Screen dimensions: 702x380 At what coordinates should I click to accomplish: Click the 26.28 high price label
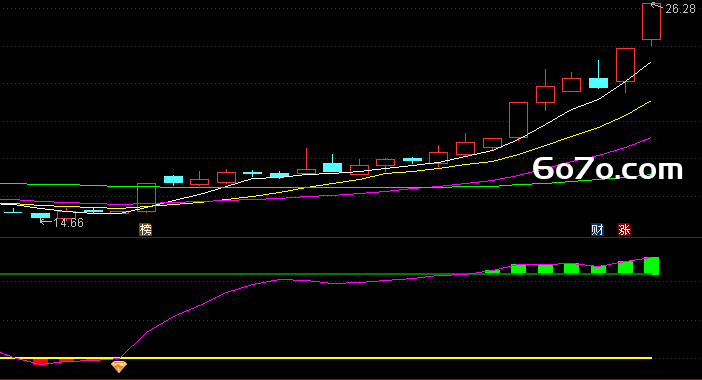click(680, 9)
